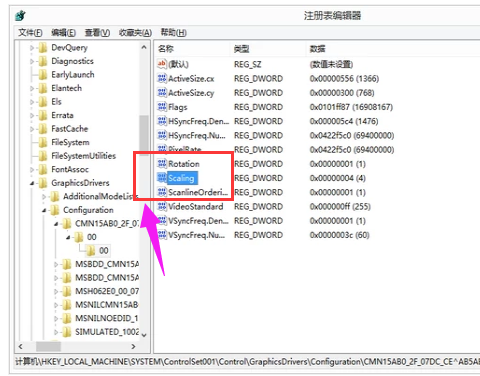480x376 pixels.
Task: Open the 编辑(E) menu
Action: point(63,33)
